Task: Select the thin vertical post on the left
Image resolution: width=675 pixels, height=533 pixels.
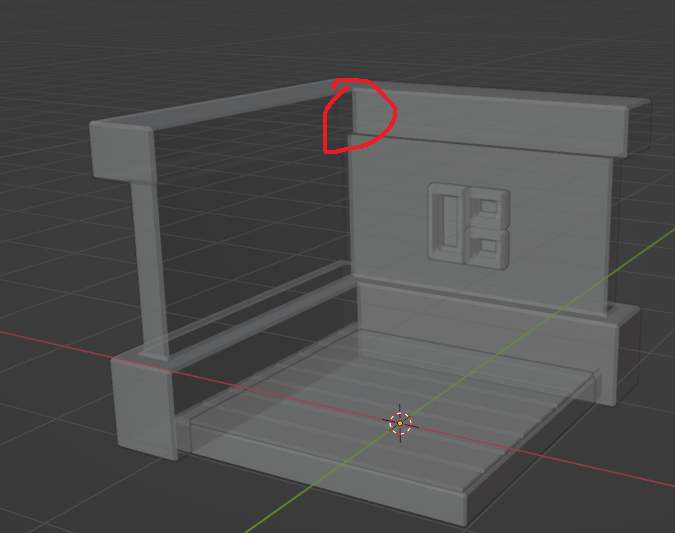Action: pos(150,270)
